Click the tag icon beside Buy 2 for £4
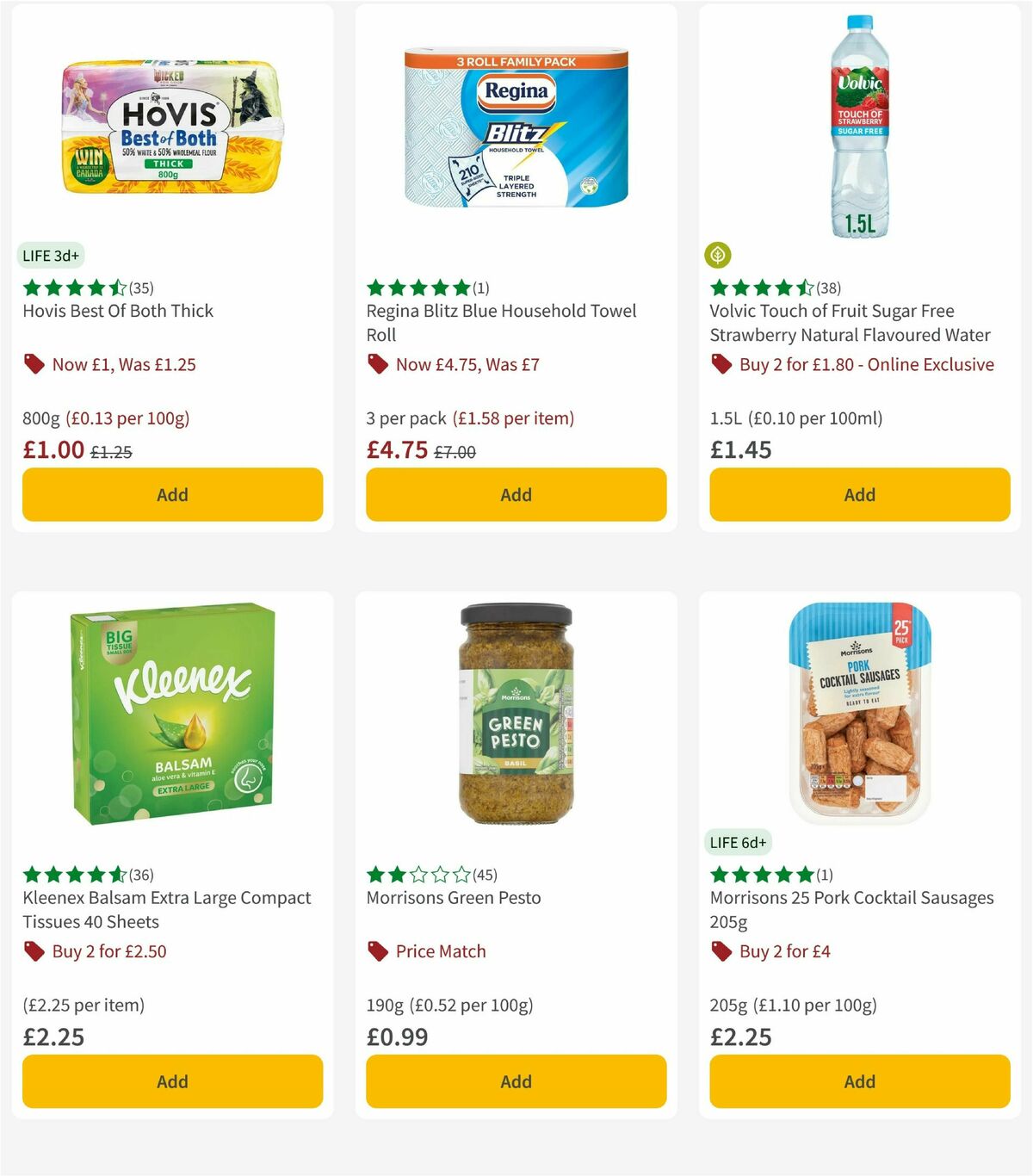 (x=721, y=951)
